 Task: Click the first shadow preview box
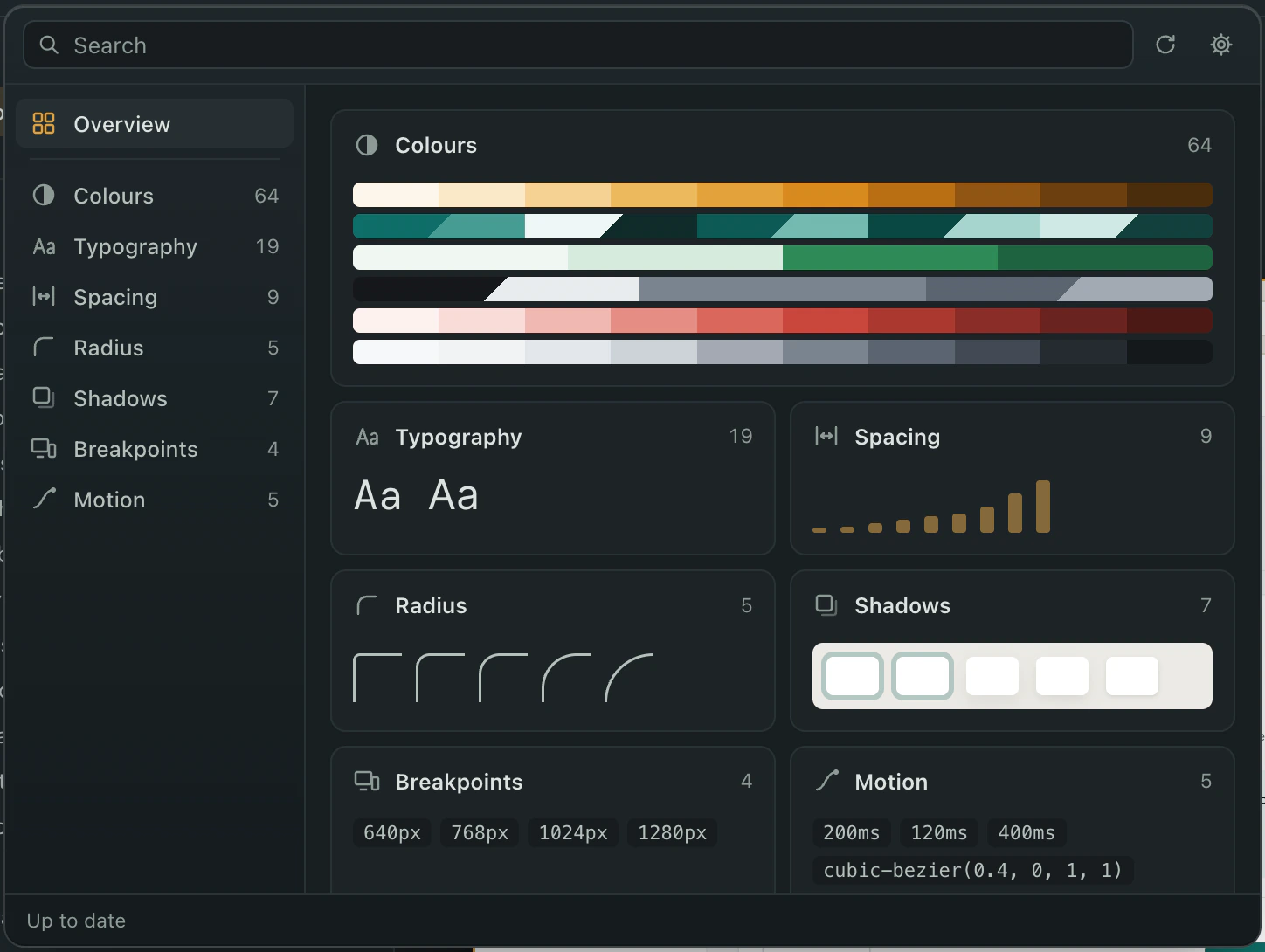coord(853,676)
